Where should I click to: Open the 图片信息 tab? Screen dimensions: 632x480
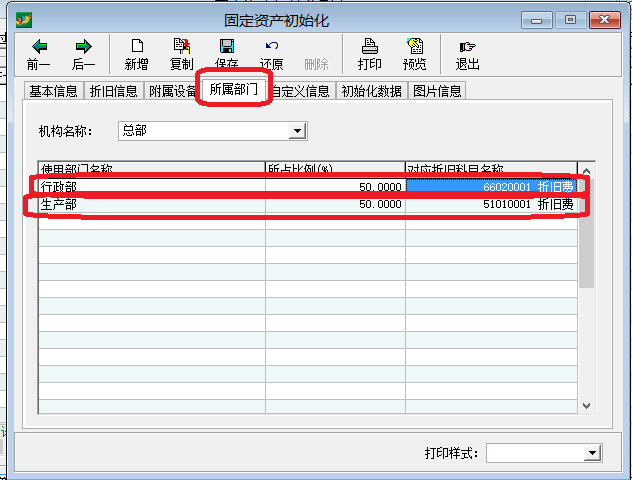point(437,92)
